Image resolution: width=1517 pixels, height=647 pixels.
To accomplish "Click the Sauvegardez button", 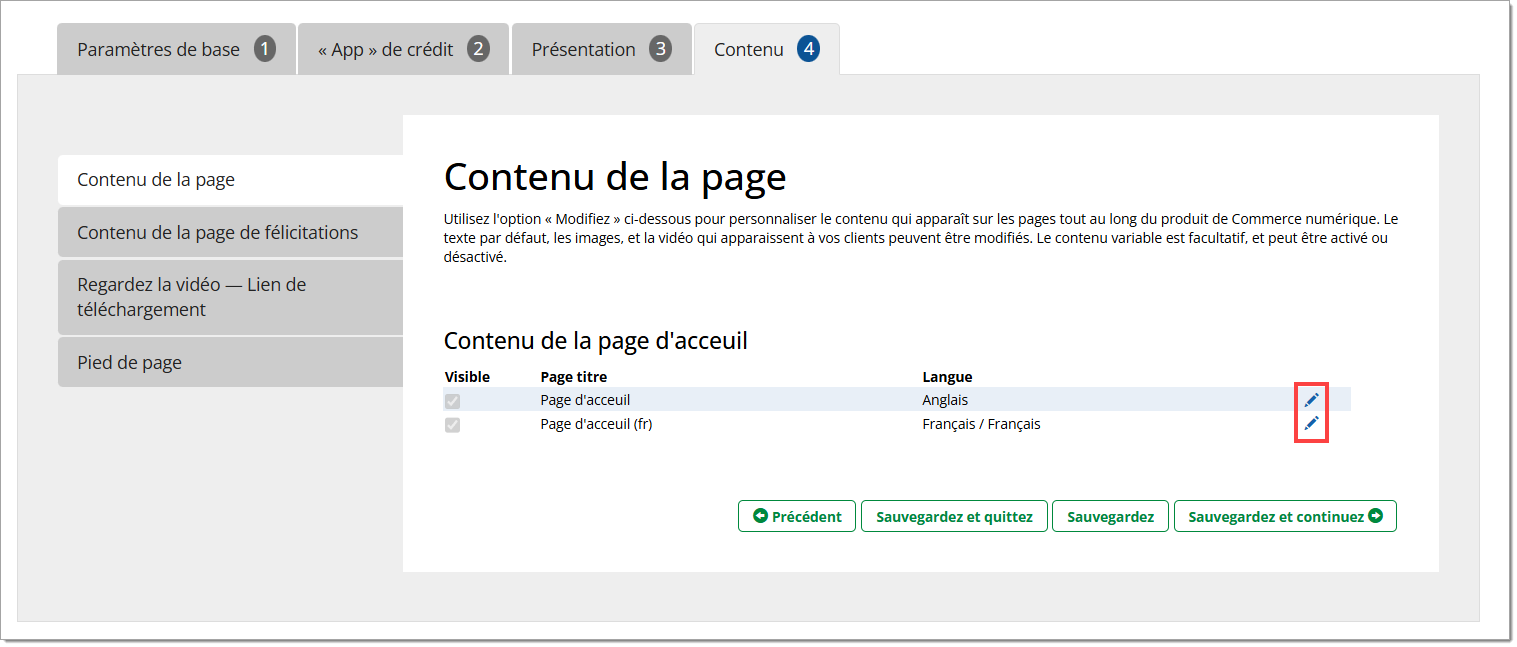I will point(1110,516).
